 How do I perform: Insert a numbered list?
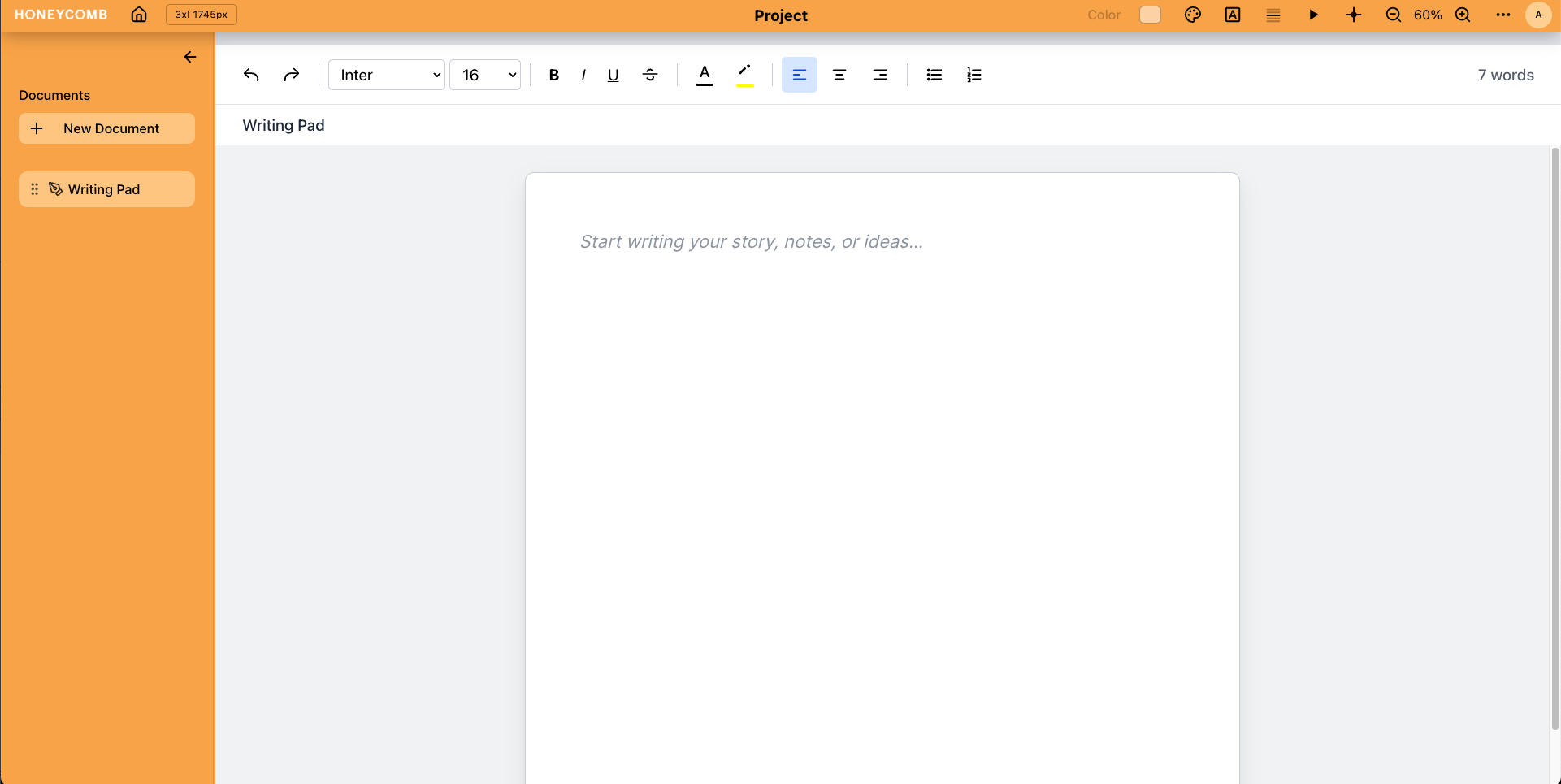(x=974, y=75)
